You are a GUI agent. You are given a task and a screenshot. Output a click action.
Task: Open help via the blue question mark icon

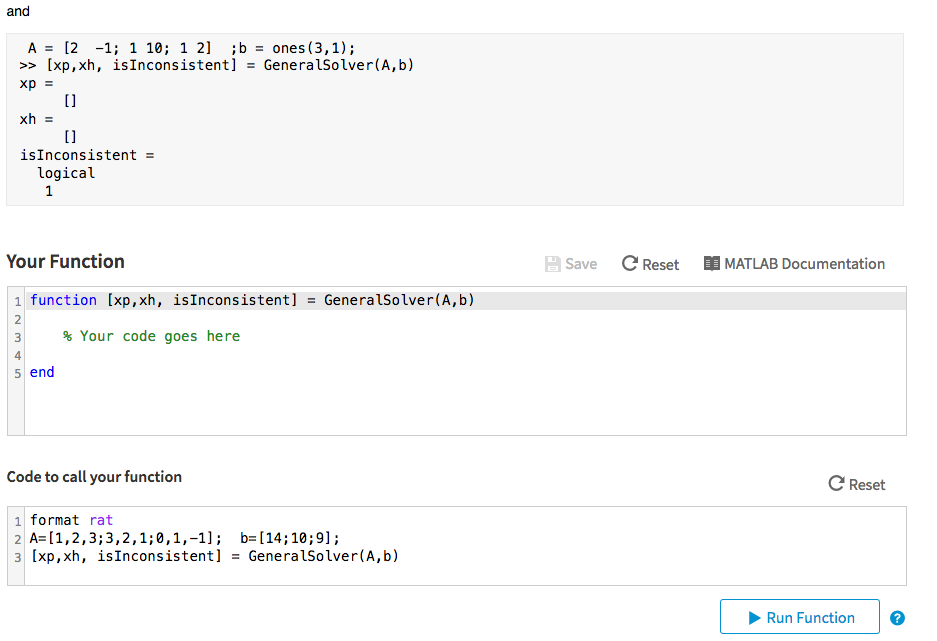point(897,618)
